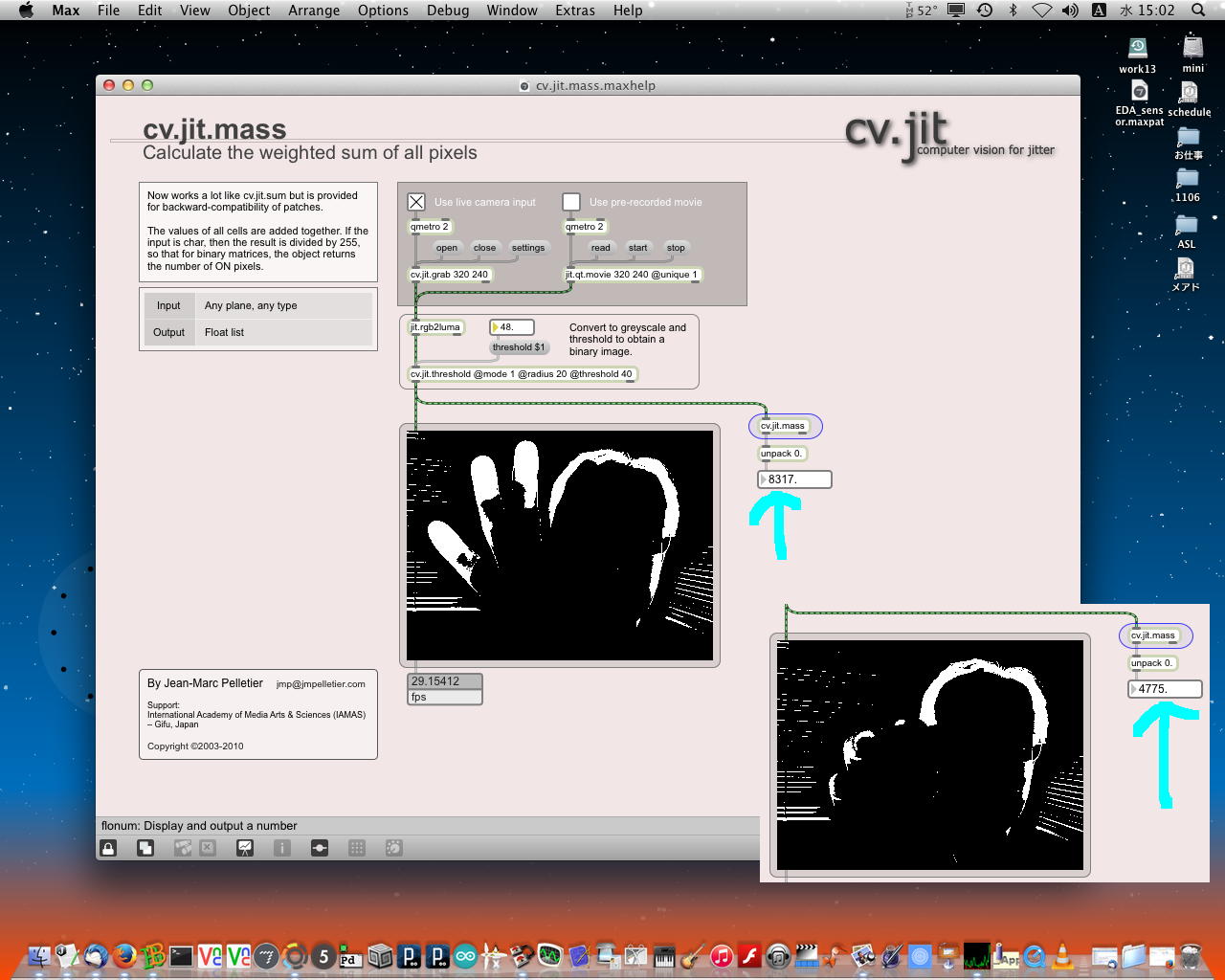This screenshot has width=1225, height=980.
Task: Open Arduino from the dock
Action: point(465,955)
